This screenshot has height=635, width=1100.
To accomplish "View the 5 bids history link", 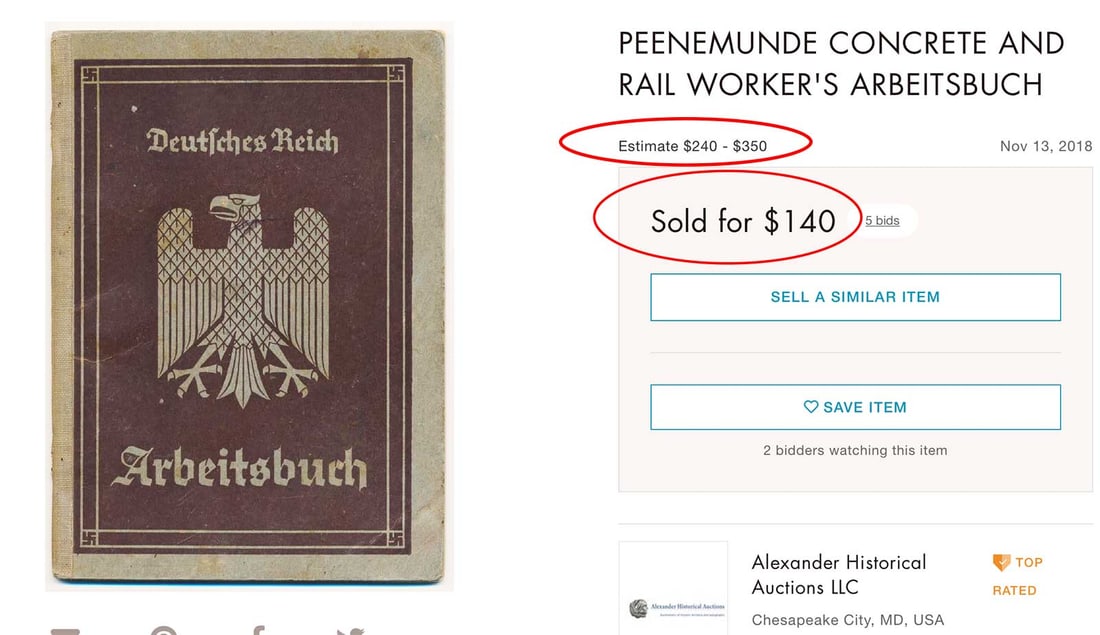I will [882, 220].
